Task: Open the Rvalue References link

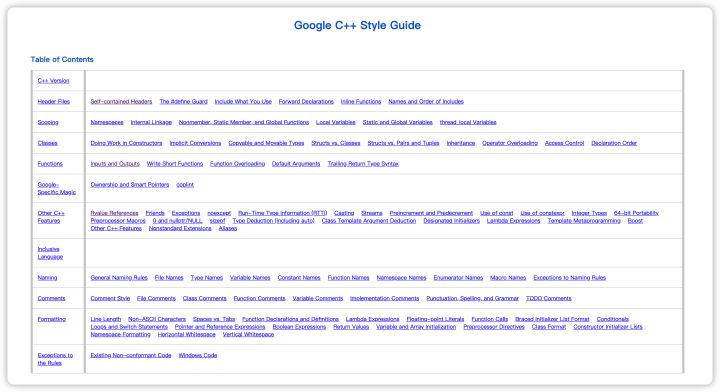Action: point(114,213)
